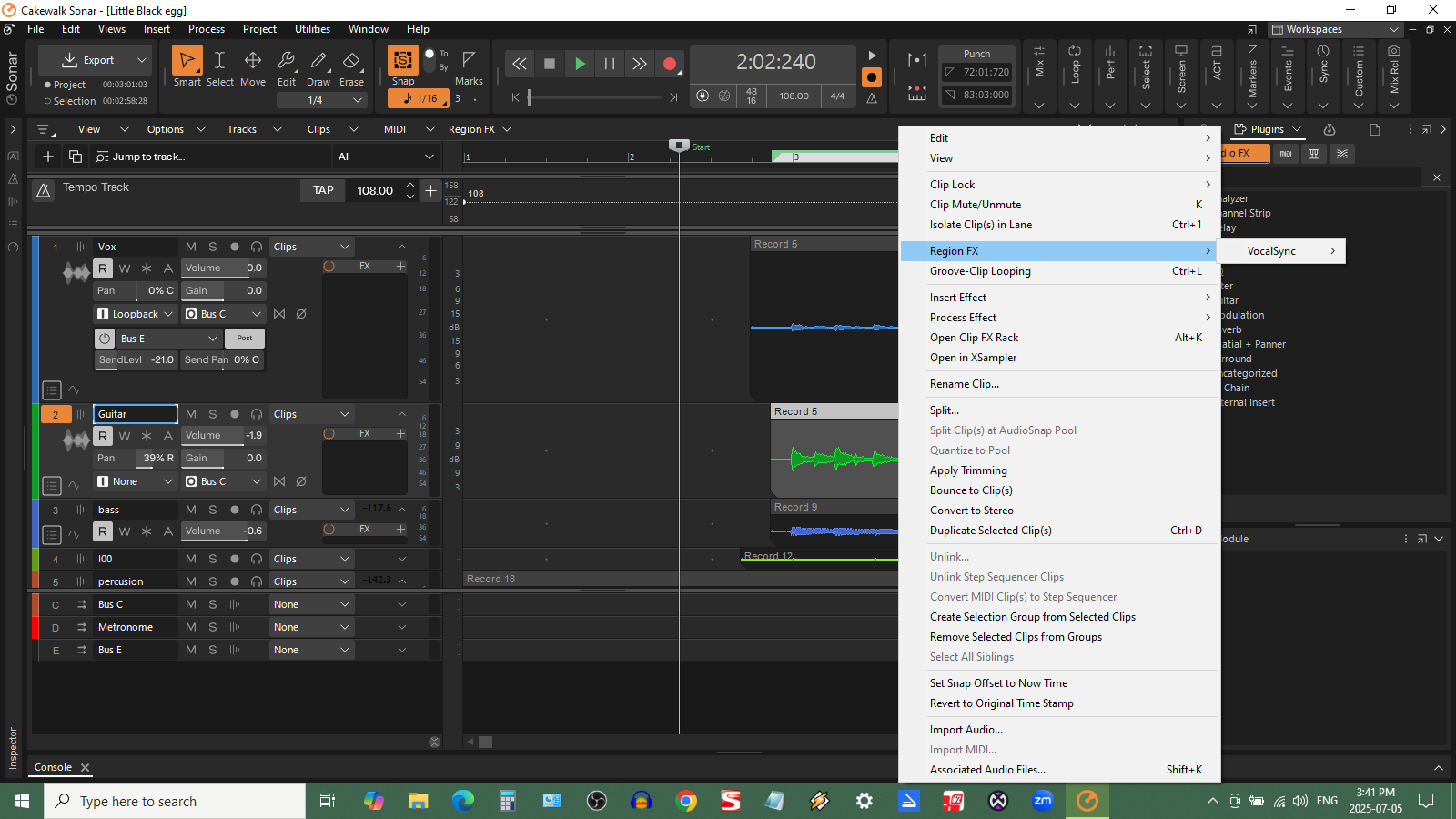The height and width of the screenshot is (819, 1456).
Task: Click the Now time display 2:02:240
Action: (x=776, y=62)
